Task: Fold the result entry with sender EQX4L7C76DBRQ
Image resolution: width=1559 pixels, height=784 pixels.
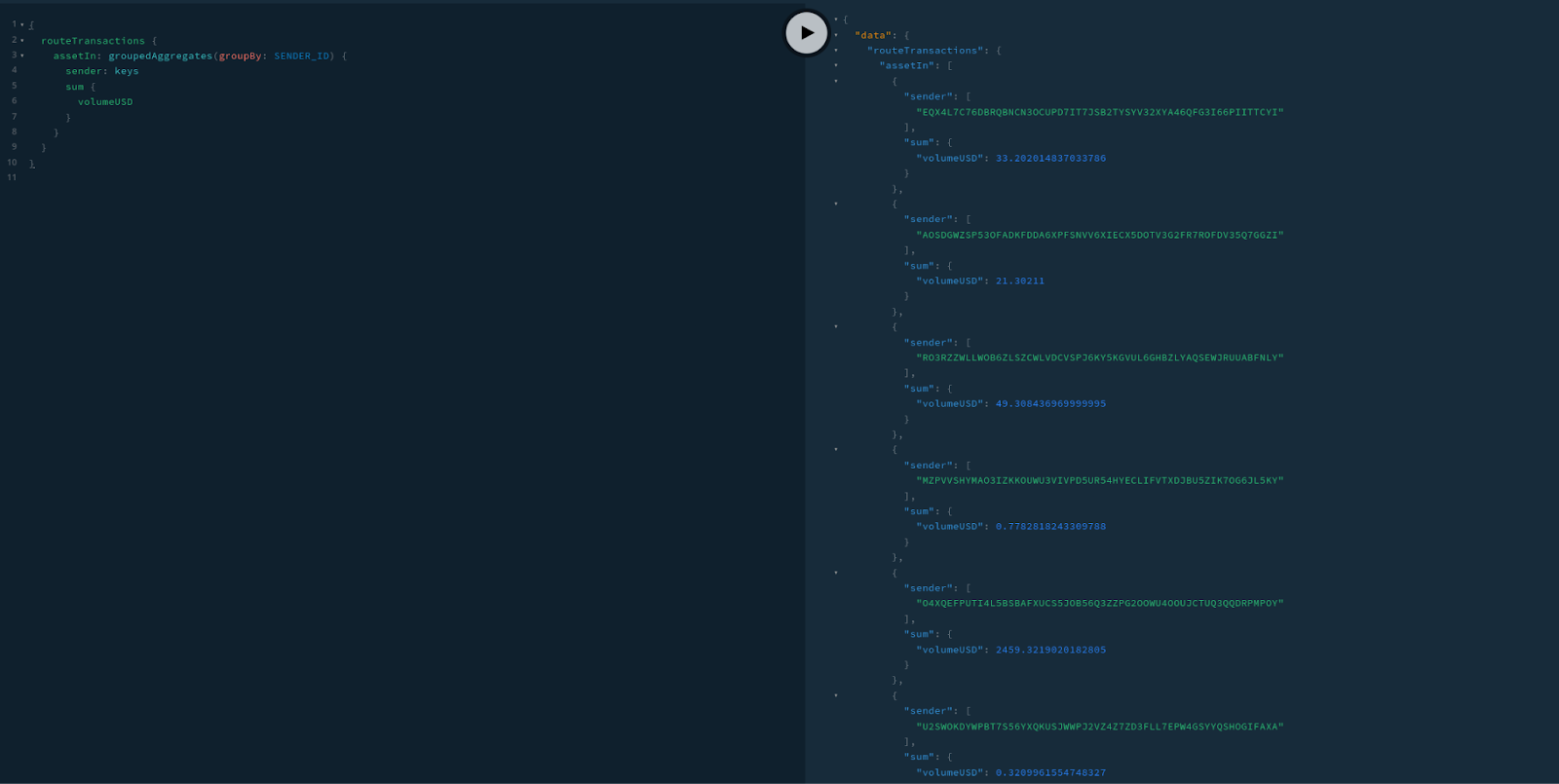Action: 836,82
